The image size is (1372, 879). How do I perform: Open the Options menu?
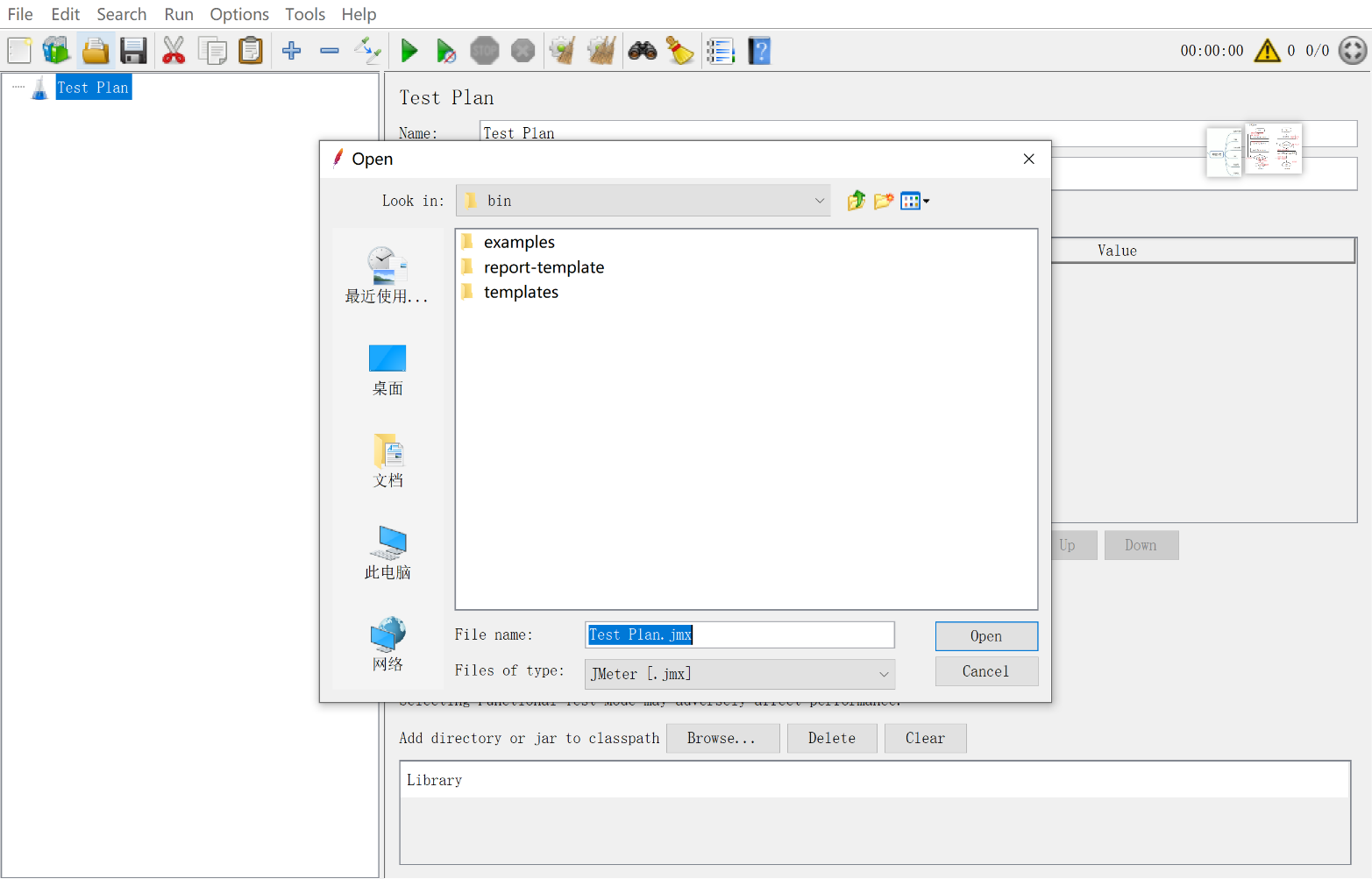239,14
